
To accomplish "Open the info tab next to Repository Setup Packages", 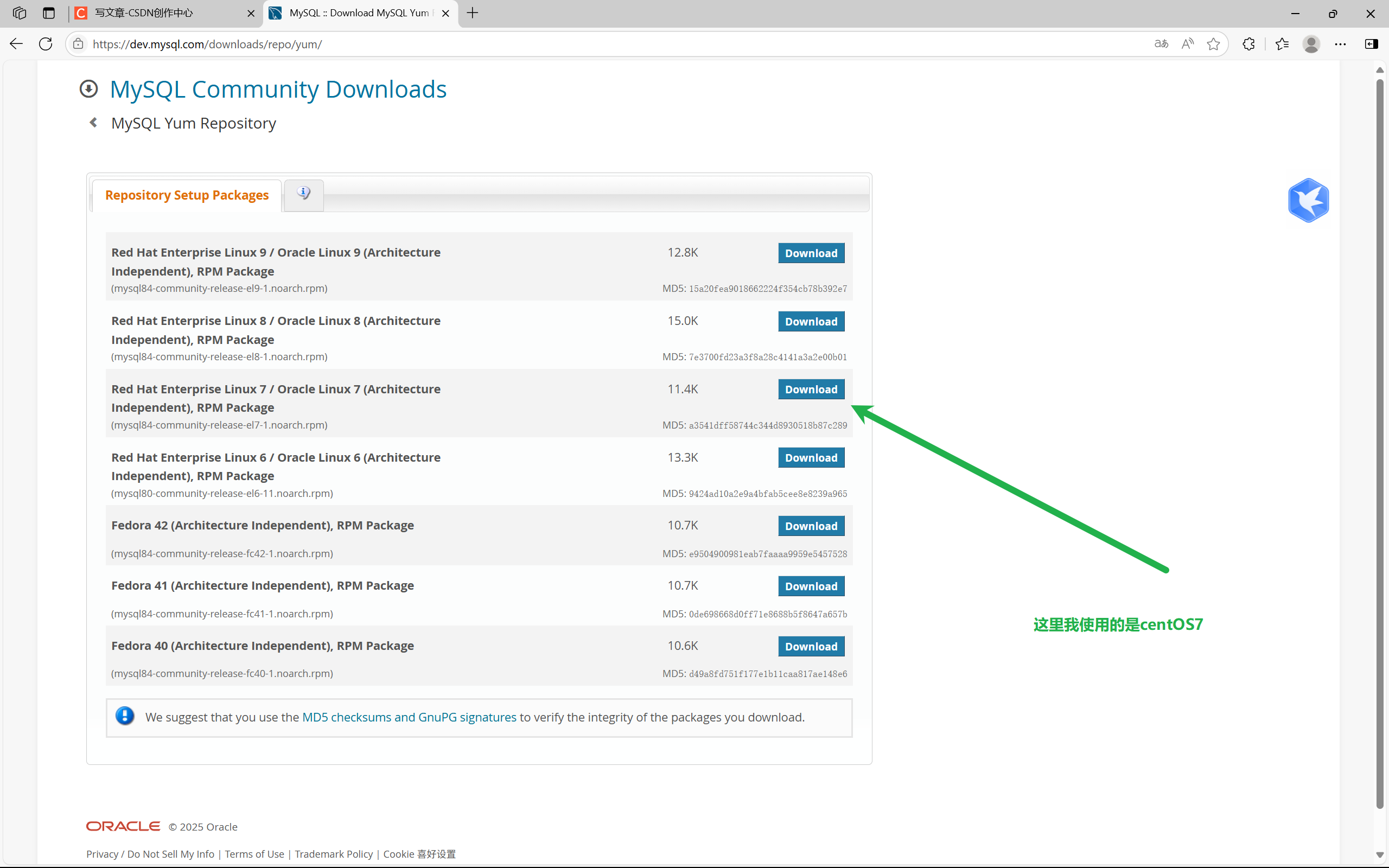I will point(304,194).
